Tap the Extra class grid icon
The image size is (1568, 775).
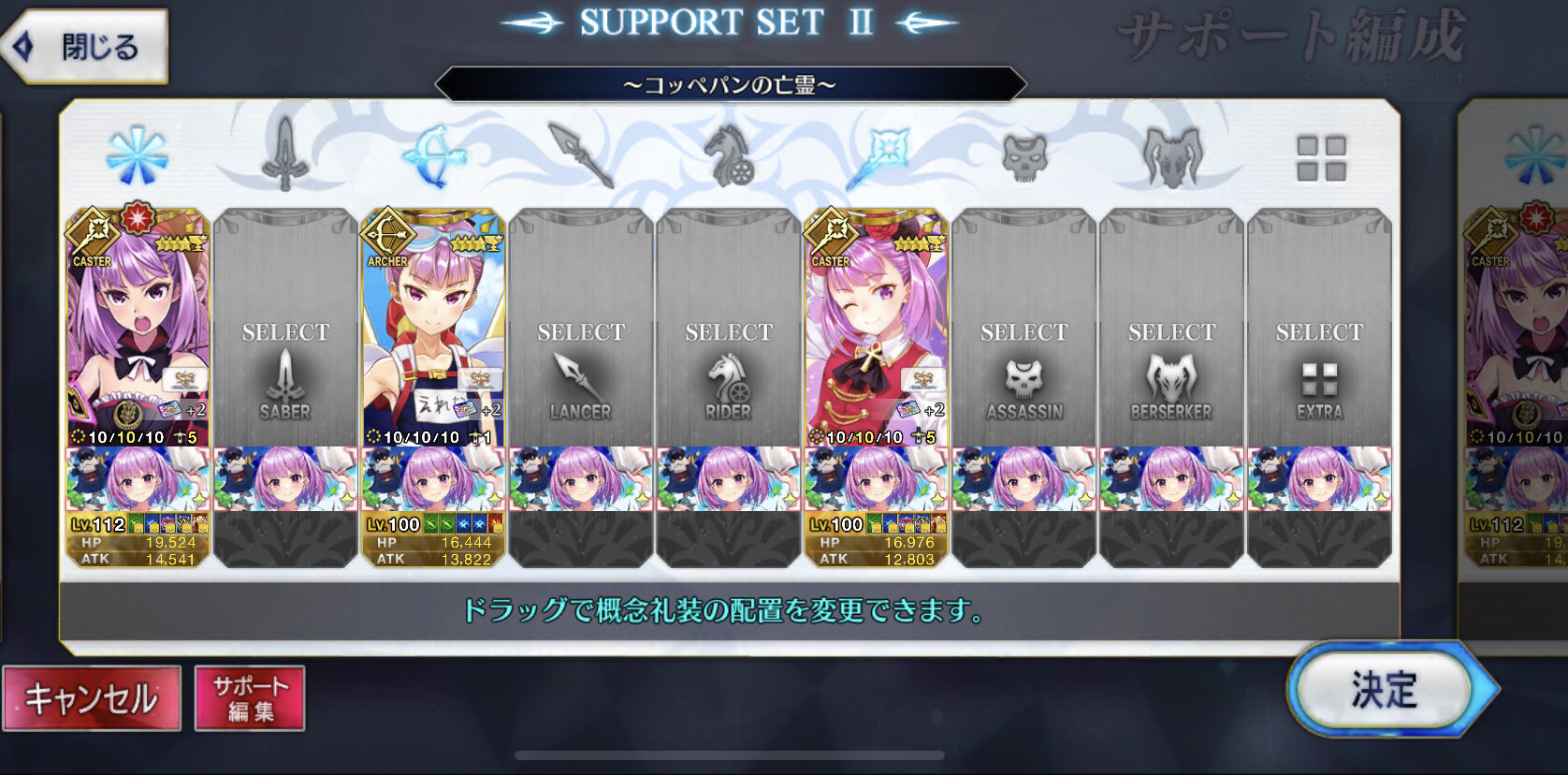coord(1320,157)
